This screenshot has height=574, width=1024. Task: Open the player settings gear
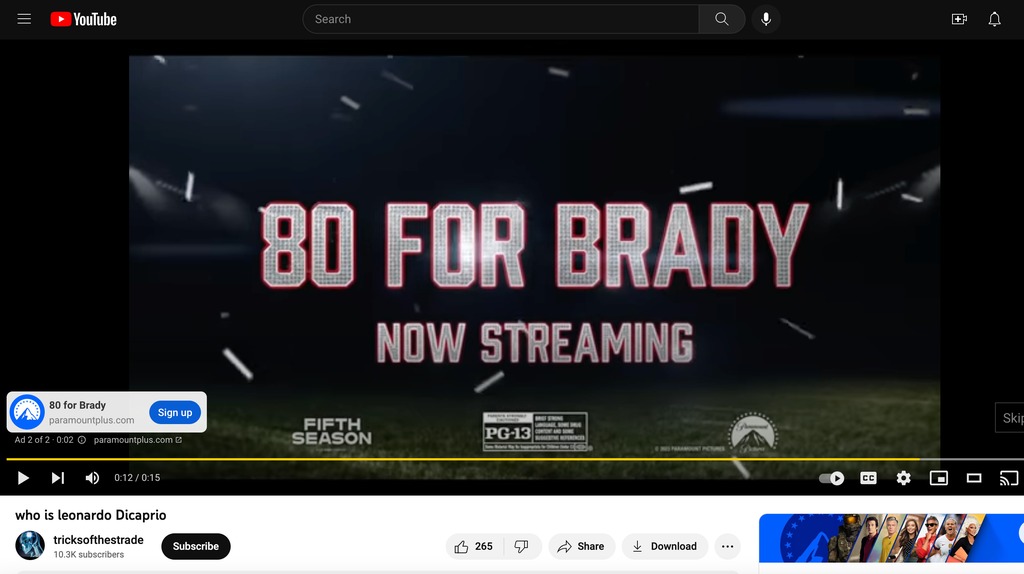tap(903, 478)
